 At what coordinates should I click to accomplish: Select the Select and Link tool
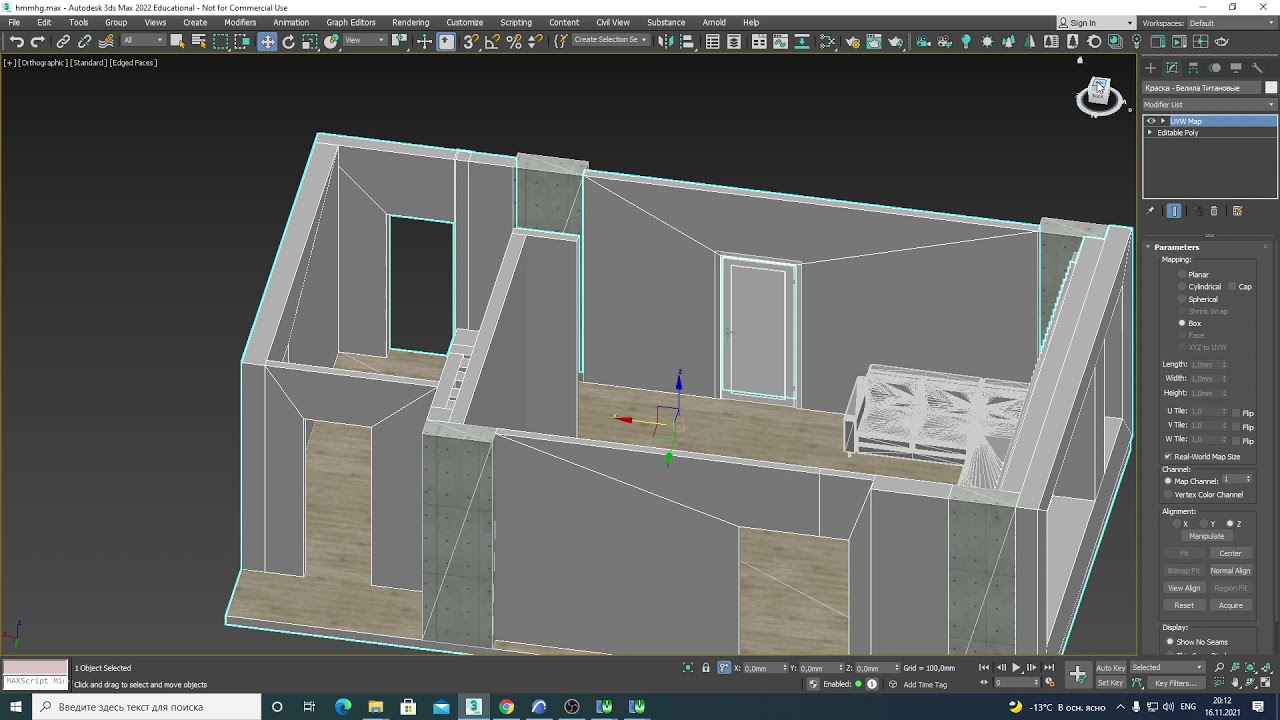click(63, 41)
